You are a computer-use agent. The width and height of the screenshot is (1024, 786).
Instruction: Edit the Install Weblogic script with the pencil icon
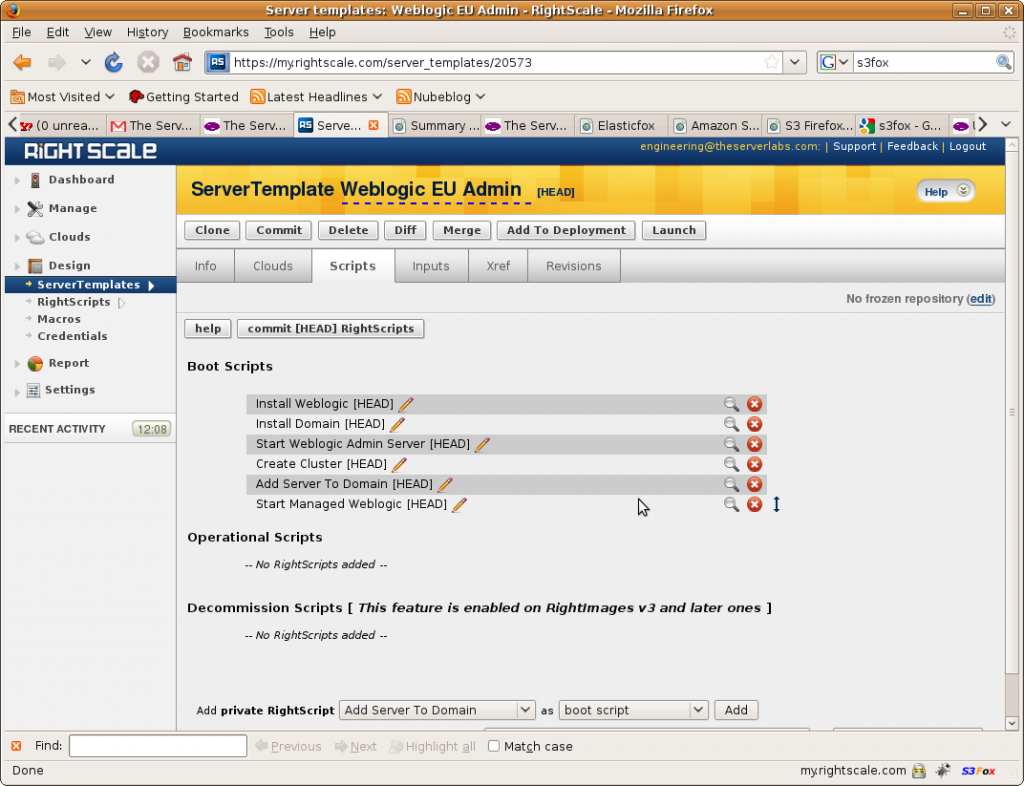click(405, 403)
